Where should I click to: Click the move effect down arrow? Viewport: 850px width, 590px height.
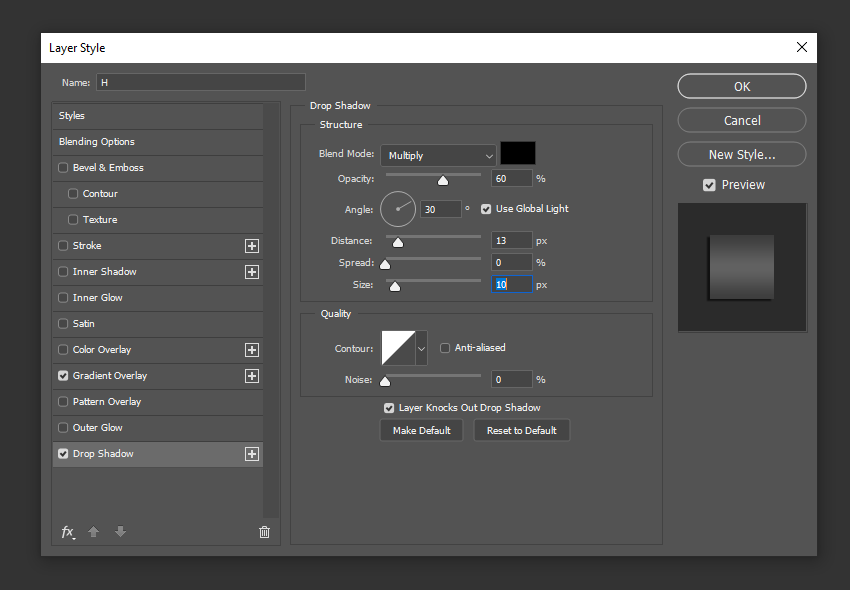[120, 532]
